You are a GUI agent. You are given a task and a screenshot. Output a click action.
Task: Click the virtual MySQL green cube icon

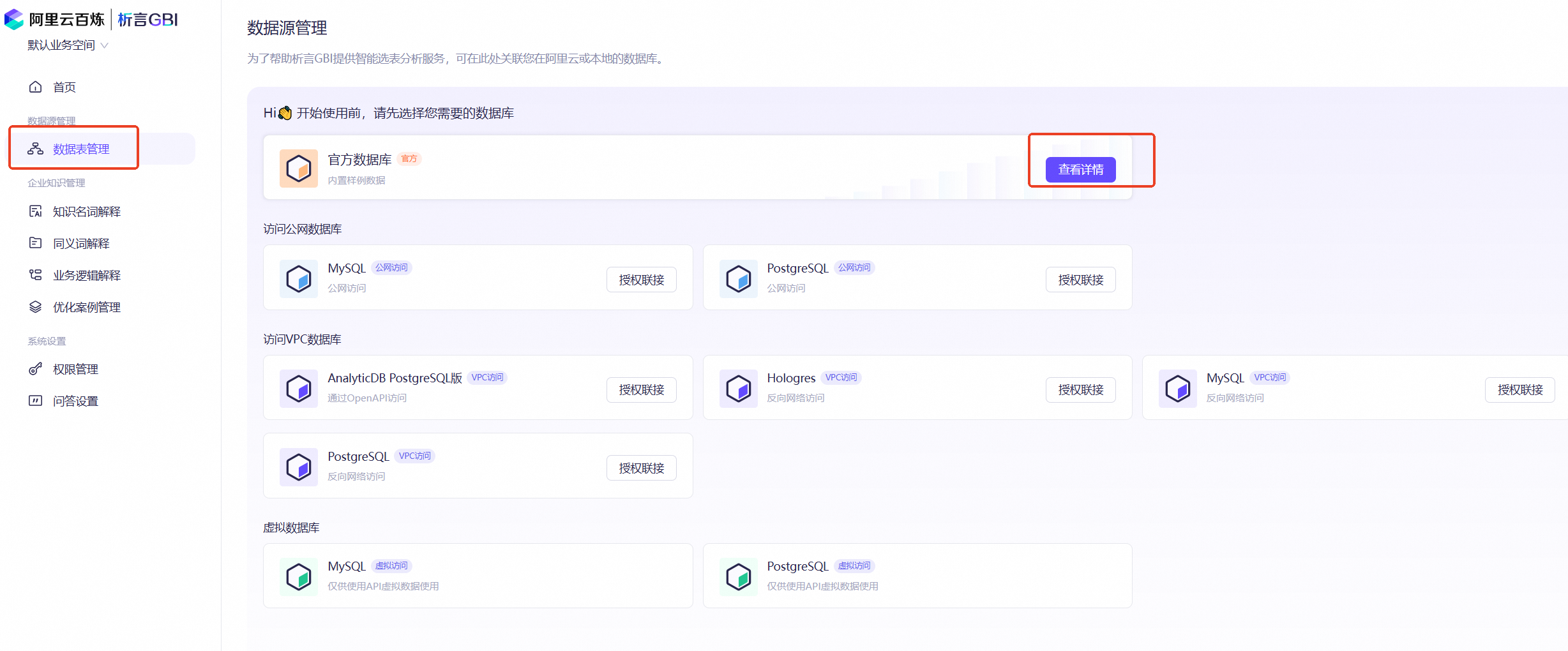point(298,577)
